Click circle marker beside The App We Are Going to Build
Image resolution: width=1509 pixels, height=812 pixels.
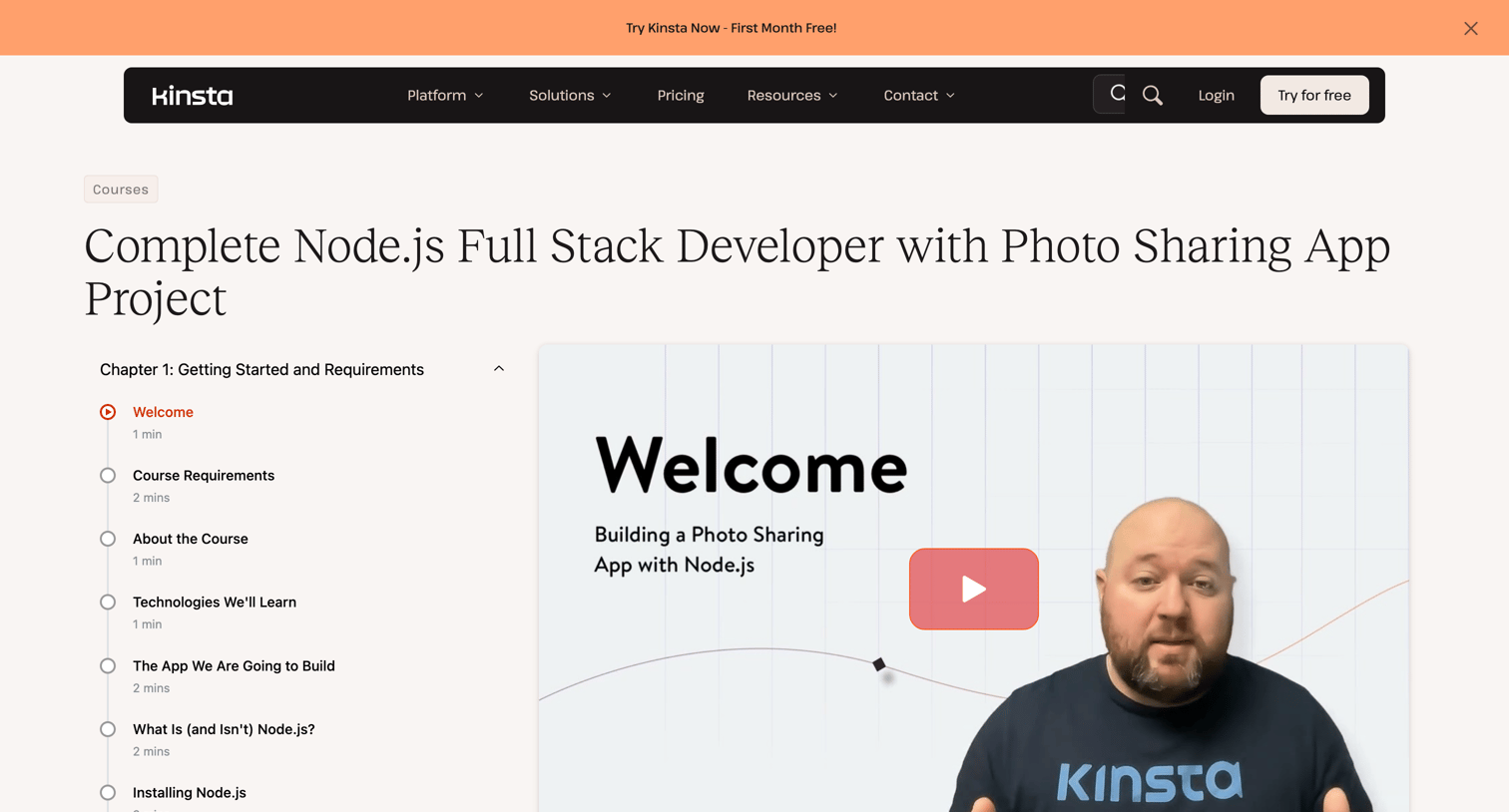tap(108, 666)
